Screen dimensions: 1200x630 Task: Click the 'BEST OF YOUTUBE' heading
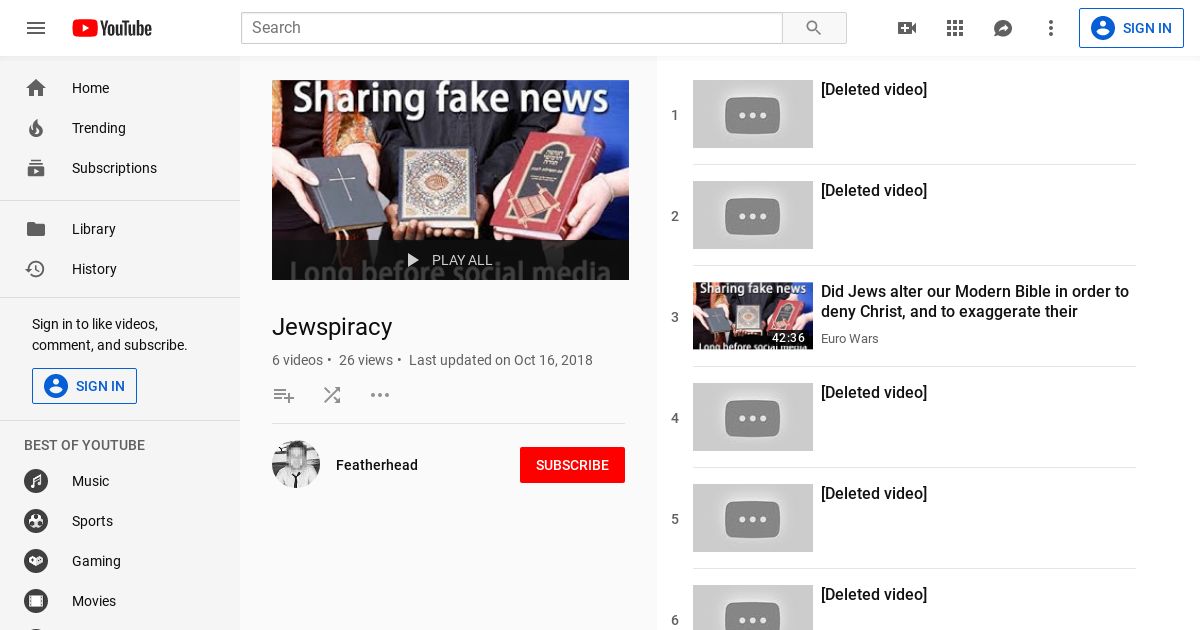pyautogui.click(x=84, y=445)
